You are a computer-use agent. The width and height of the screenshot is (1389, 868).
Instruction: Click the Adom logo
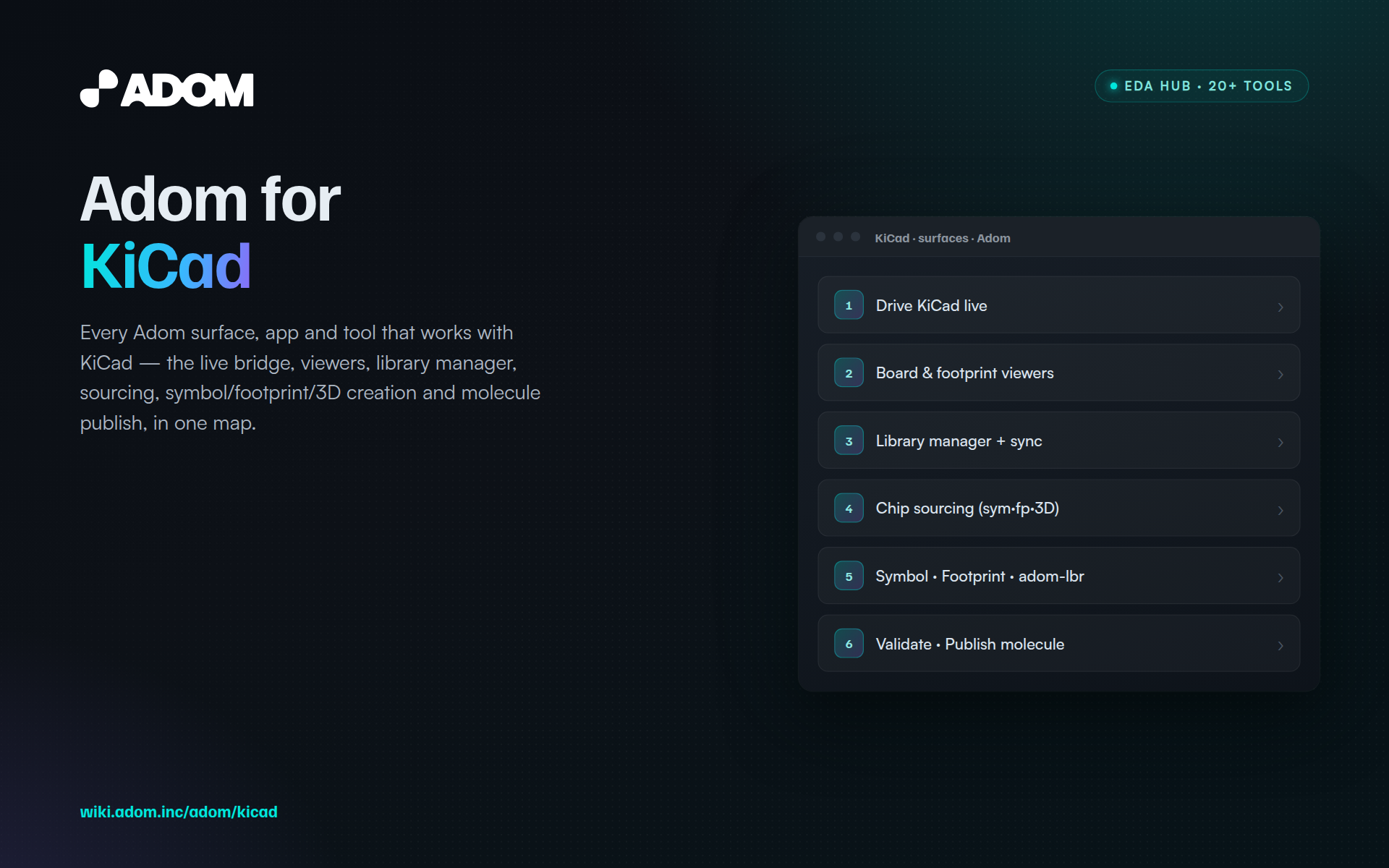point(166,89)
